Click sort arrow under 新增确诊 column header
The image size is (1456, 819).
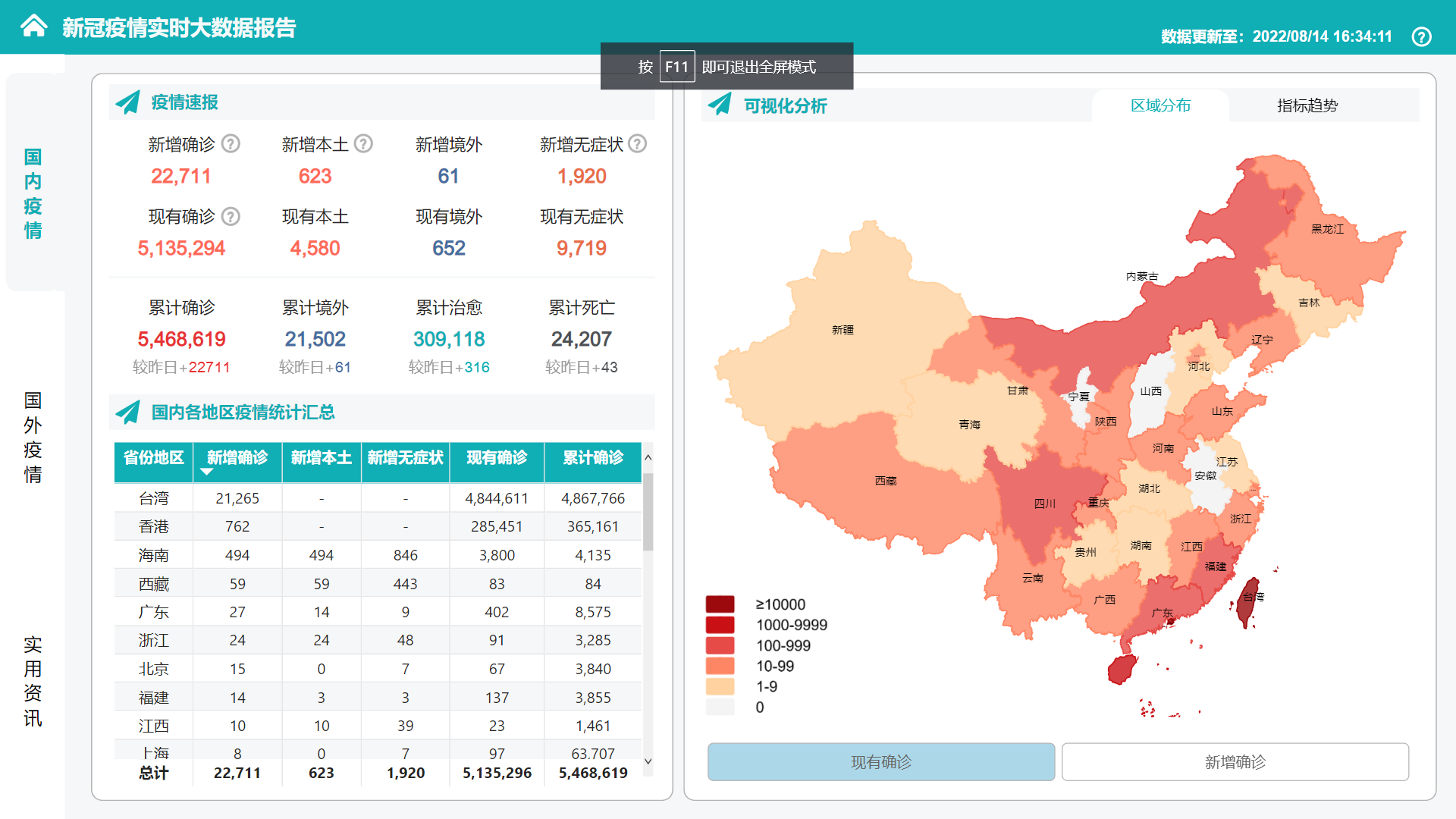tap(207, 472)
